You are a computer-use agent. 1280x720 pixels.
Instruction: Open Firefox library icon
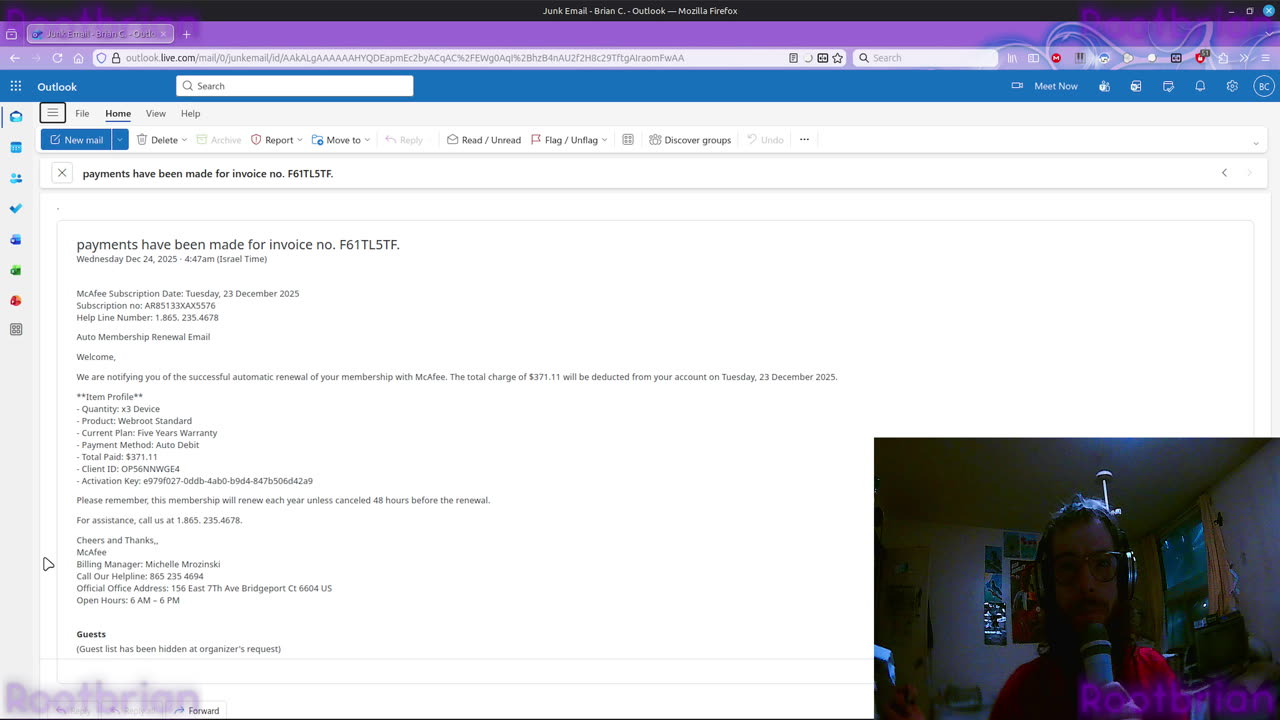click(x=1012, y=58)
